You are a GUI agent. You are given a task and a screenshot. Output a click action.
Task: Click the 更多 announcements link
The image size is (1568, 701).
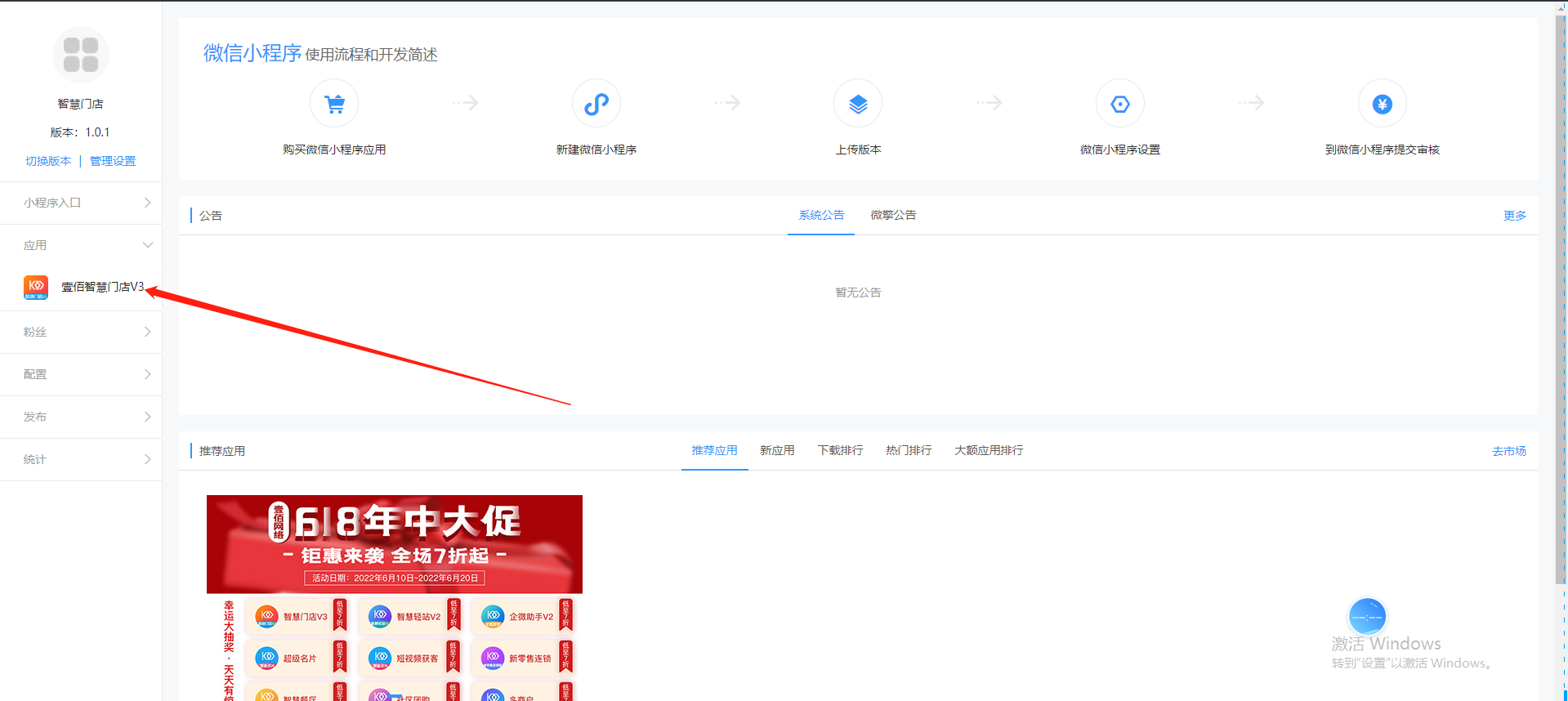(x=1514, y=216)
